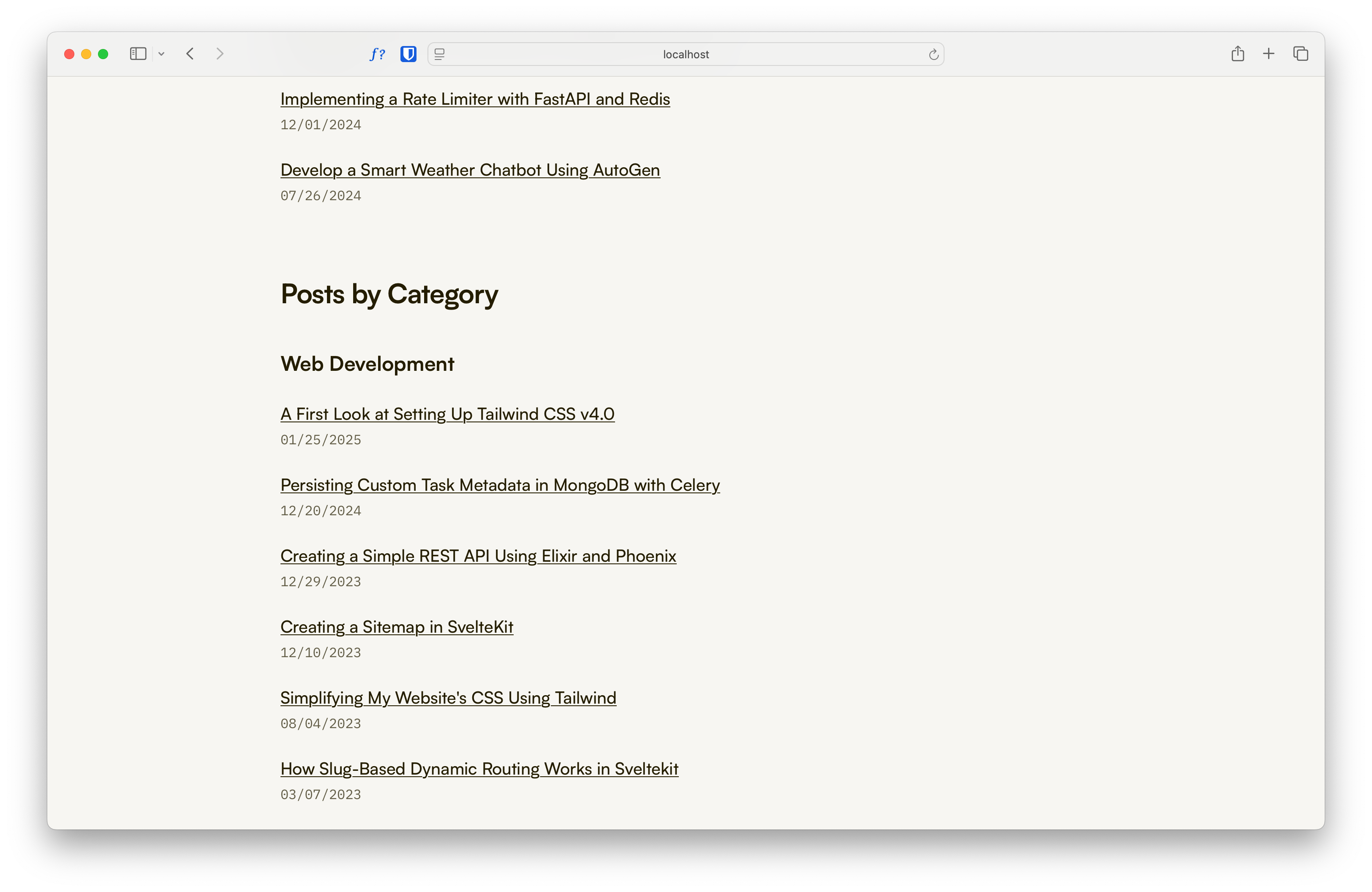Toggle the Safari sidebar
The image size is (1372, 892).
138,54
